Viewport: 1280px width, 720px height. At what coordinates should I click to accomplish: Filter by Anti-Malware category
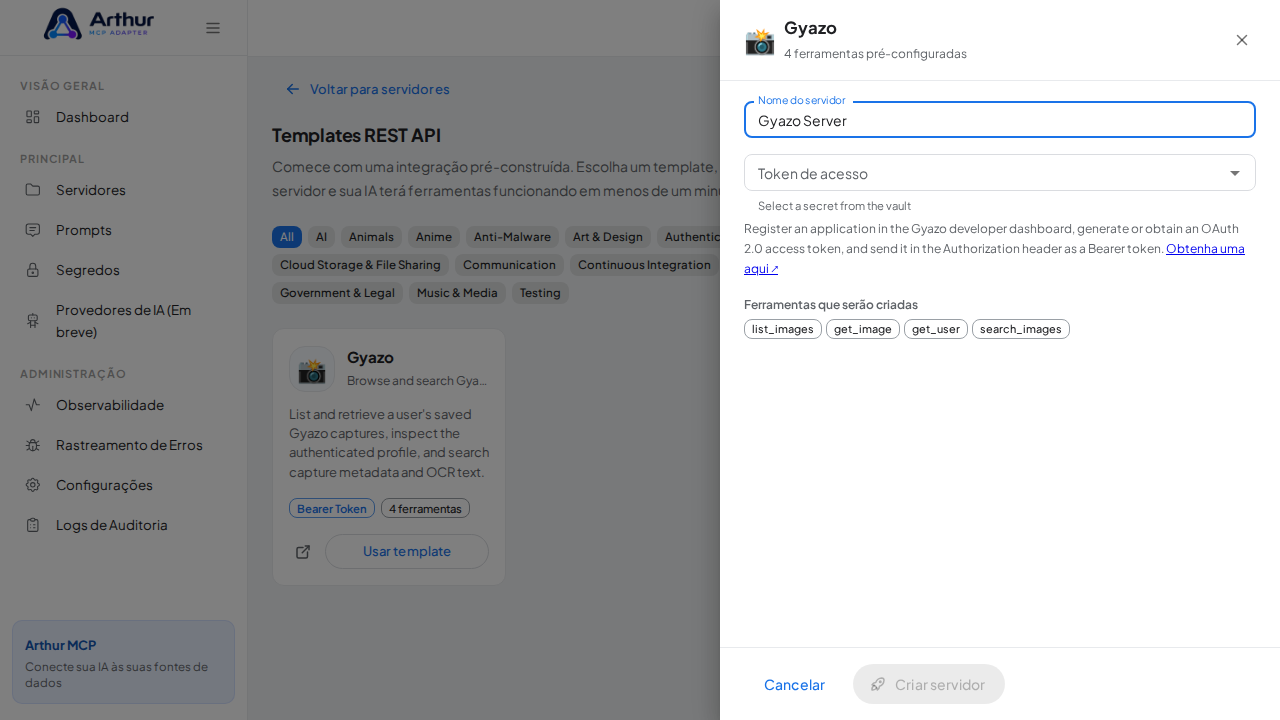click(512, 237)
